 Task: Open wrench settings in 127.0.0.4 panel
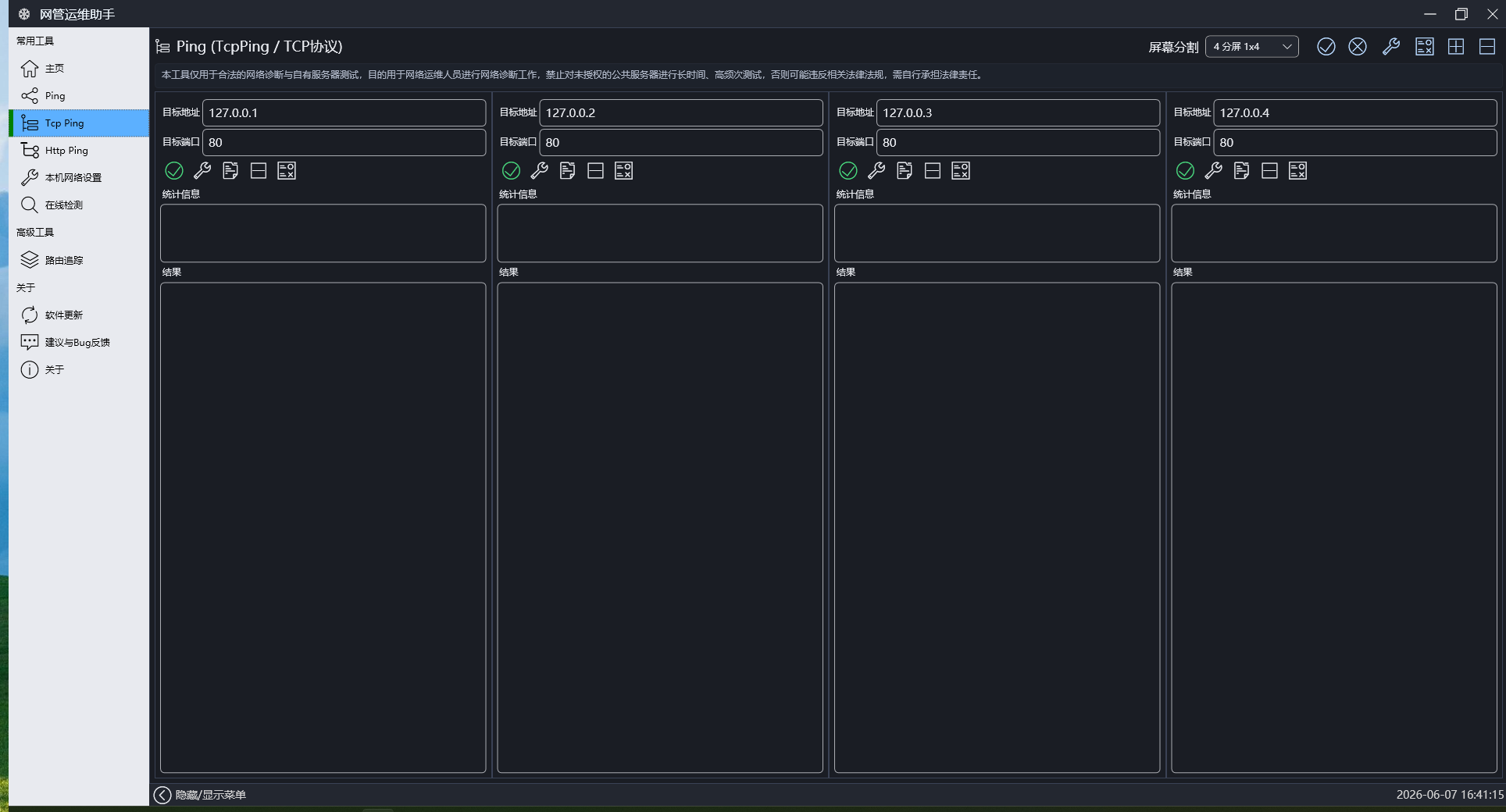1214,170
